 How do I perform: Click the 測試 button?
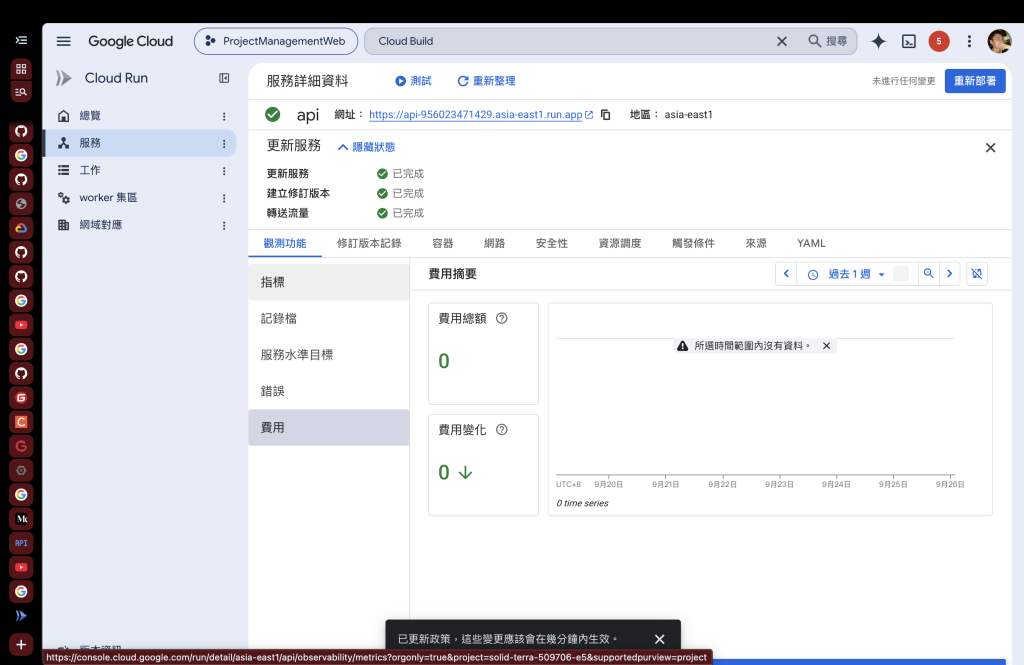tap(413, 81)
